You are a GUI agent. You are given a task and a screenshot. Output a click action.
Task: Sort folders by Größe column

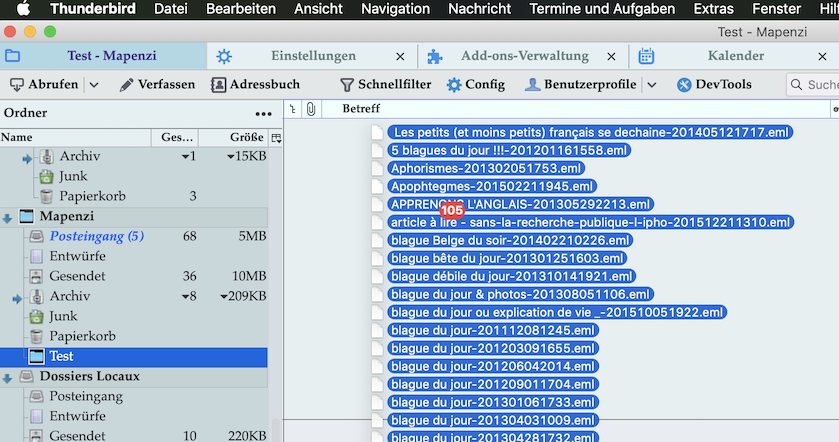233,138
